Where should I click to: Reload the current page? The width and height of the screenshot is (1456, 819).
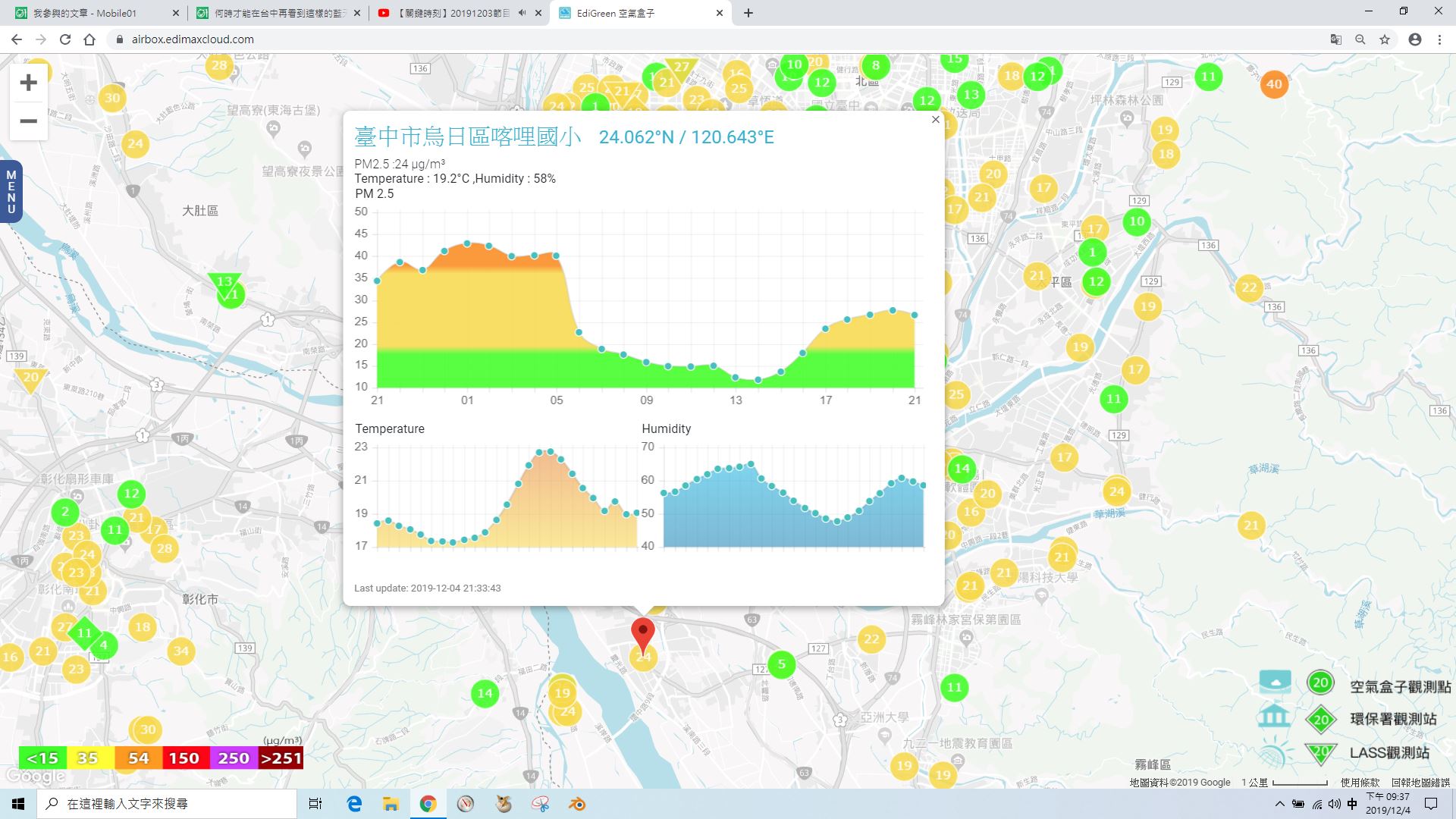click(x=65, y=39)
